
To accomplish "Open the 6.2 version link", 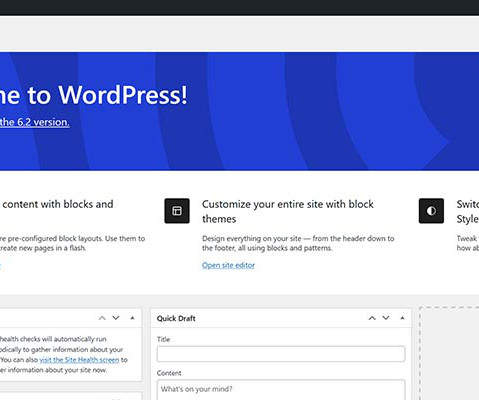I will pos(35,122).
